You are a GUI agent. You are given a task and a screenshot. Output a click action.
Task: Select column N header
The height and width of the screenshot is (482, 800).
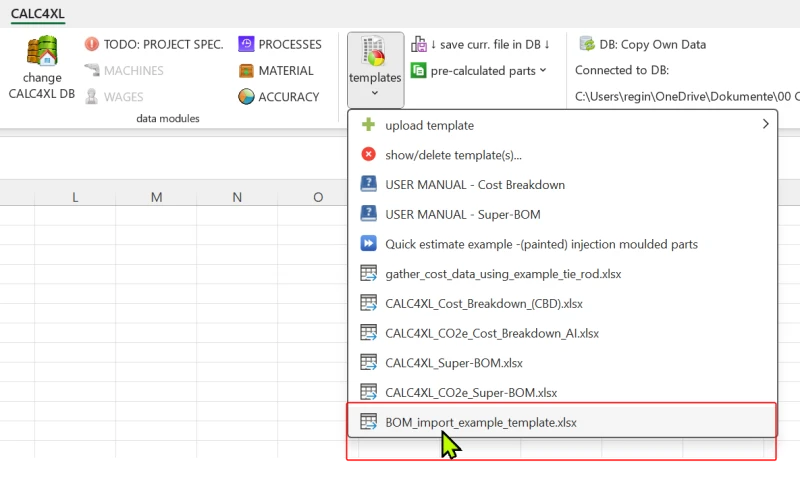(x=237, y=197)
